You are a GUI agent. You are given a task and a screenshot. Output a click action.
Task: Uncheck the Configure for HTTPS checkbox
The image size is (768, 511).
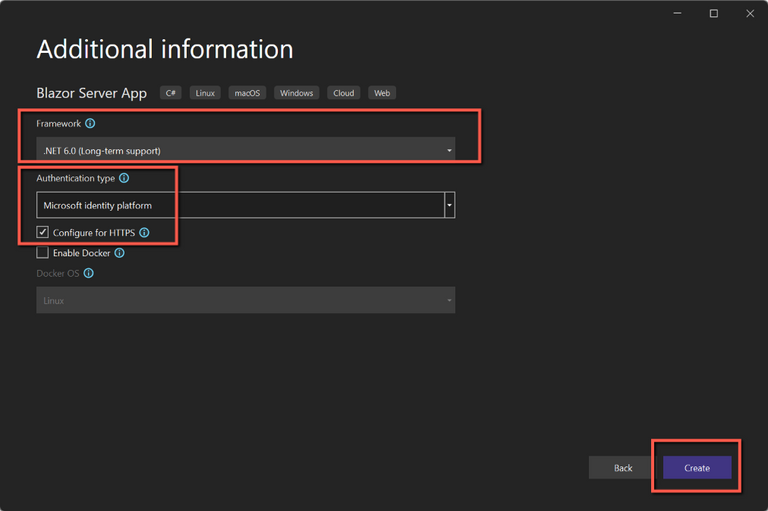coord(42,232)
